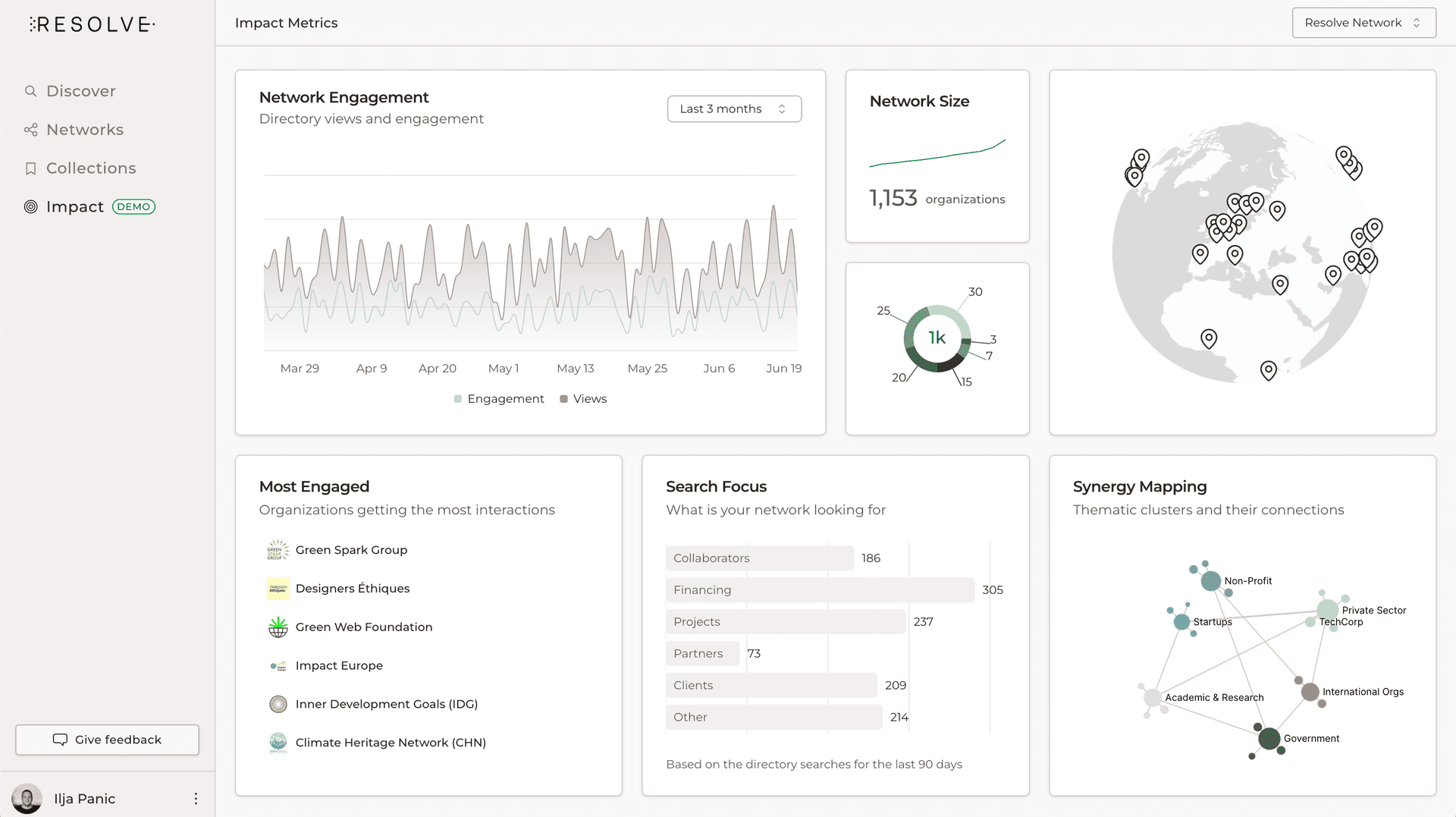This screenshot has height=817, width=1456.
Task: Toggle the Engagement legend entry
Action: [x=498, y=398]
